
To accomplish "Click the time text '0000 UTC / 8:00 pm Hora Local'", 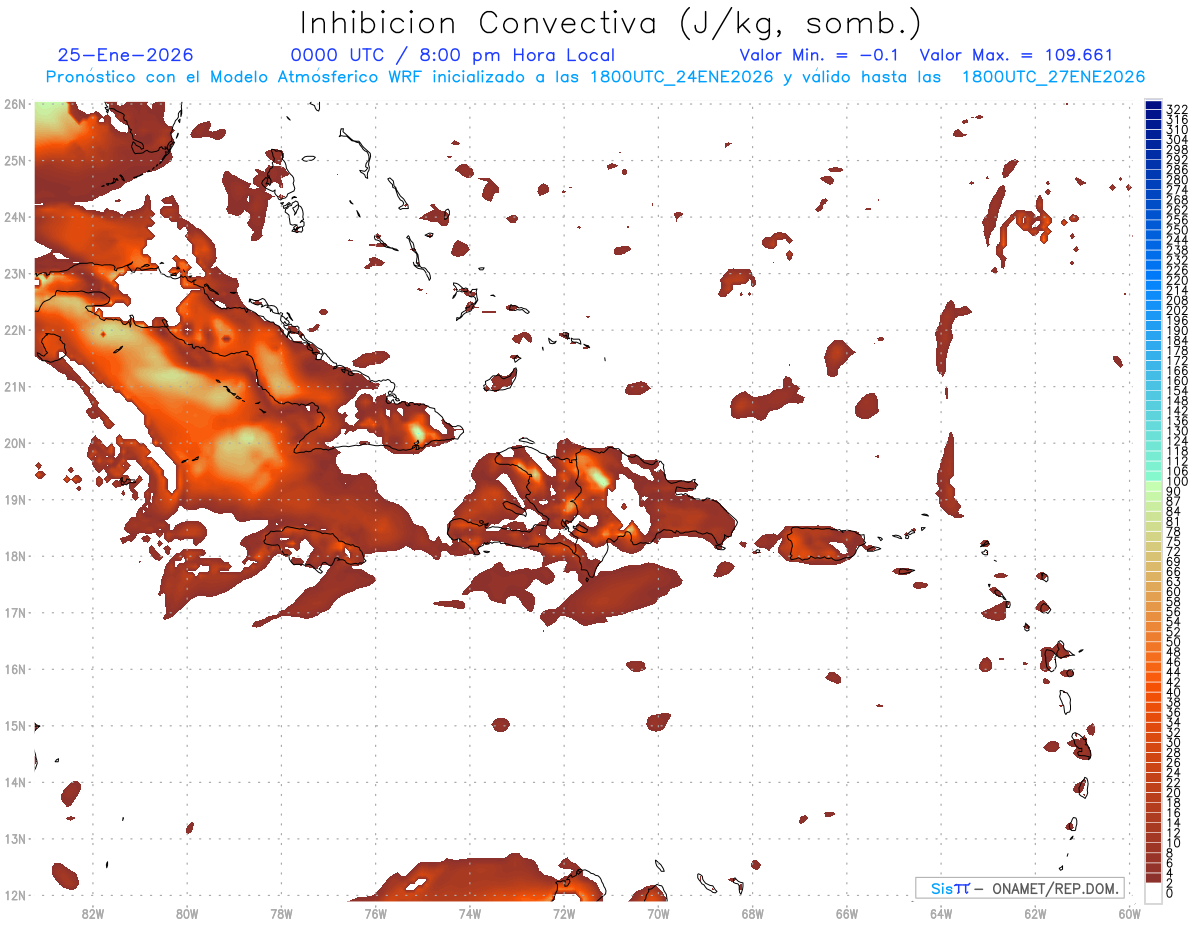I will (452, 55).
